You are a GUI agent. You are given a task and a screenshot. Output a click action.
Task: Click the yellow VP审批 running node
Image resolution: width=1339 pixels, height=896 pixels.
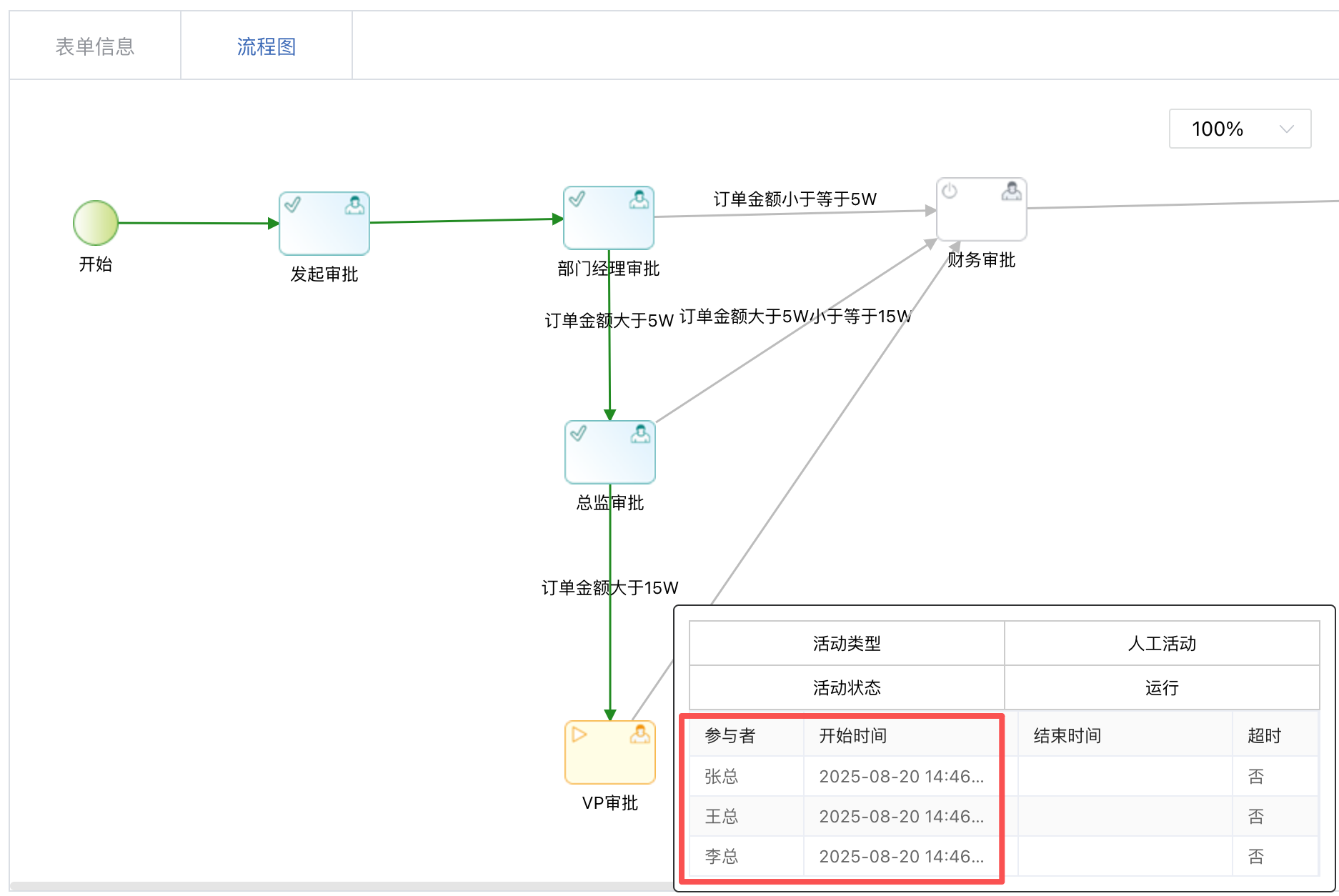[x=610, y=752]
